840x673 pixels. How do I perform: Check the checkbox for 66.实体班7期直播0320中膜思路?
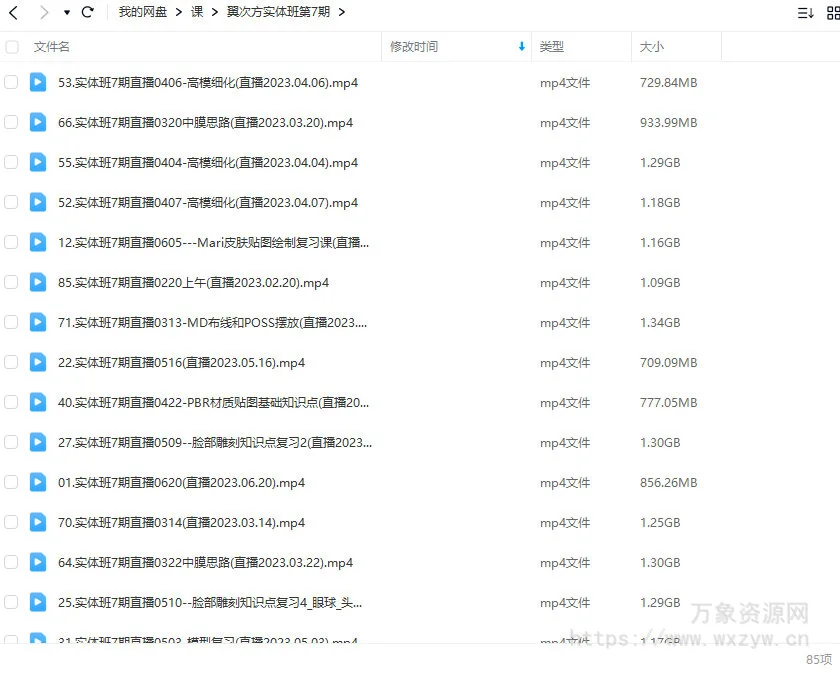pyautogui.click(x=11, y=122)
